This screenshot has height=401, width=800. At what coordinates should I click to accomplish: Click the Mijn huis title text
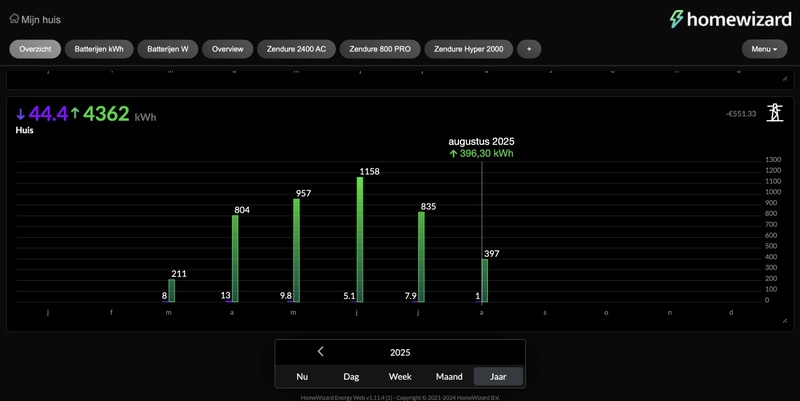(41, 19)
